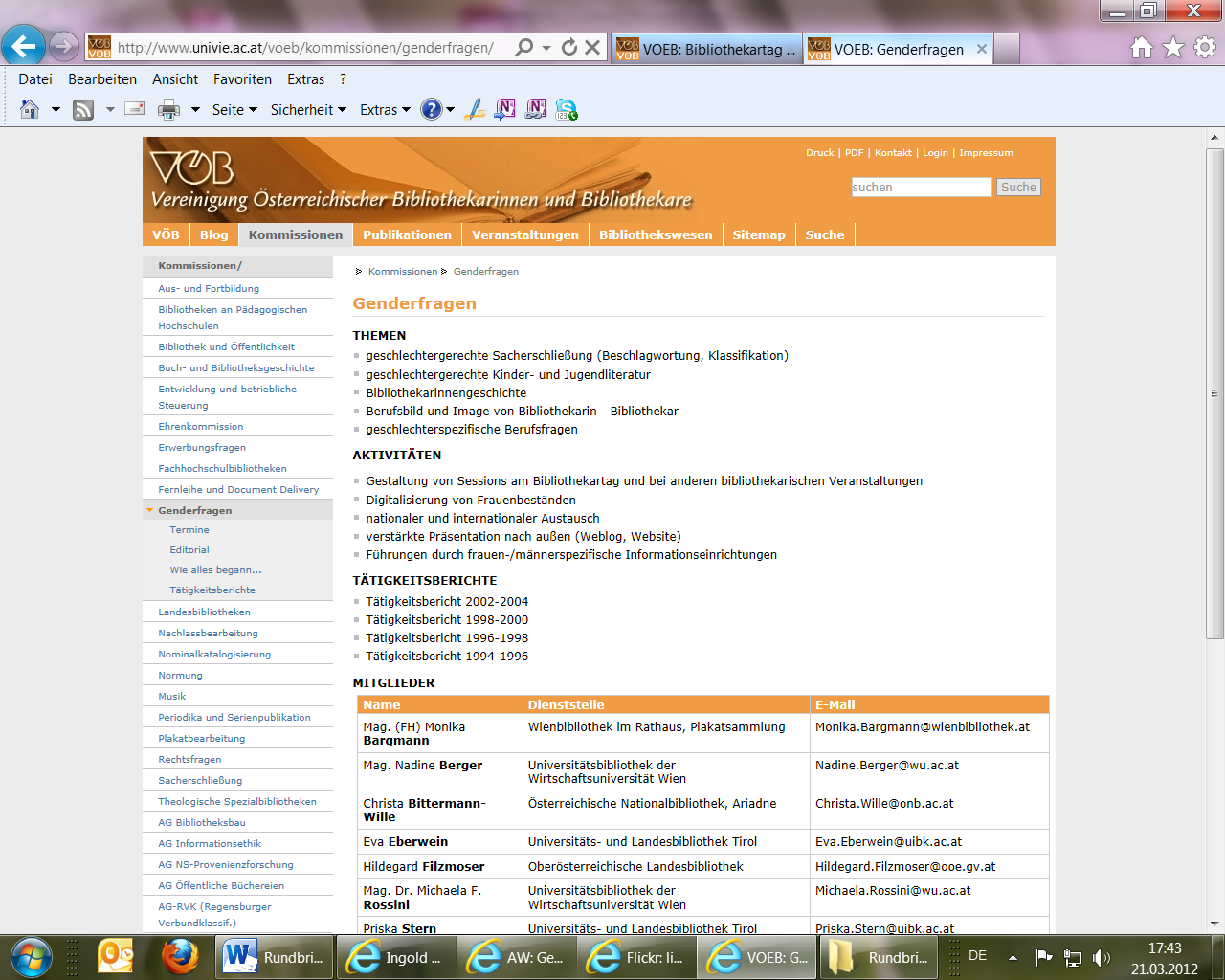Click the Skype click-to-call toolbar icon
This screenshot has width=1225, height=980.
click(x=567, y=110)
